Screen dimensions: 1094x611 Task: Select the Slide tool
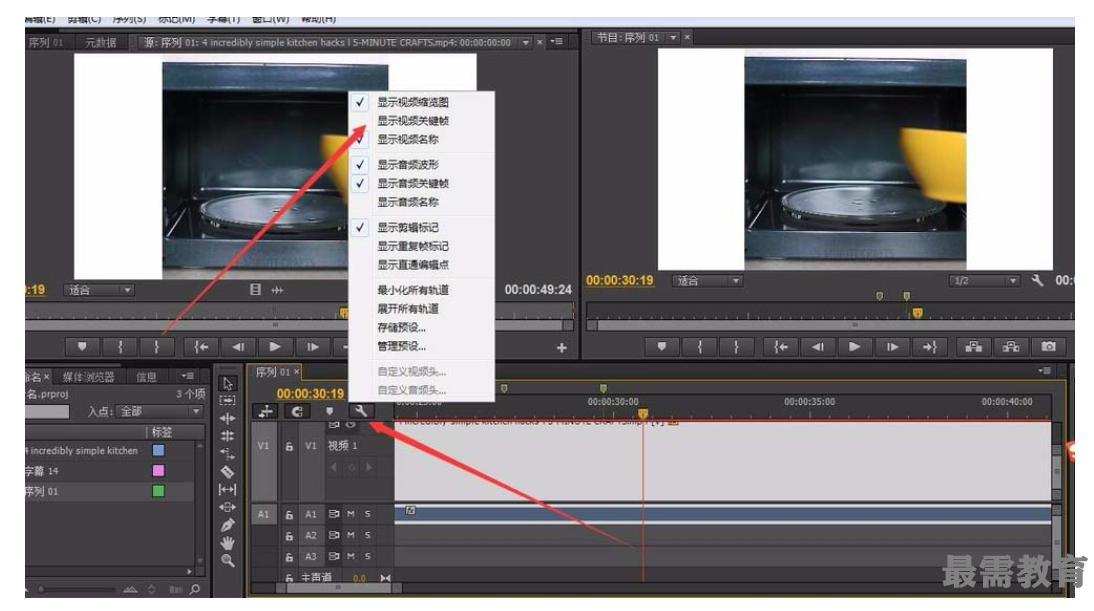click(x=227, y=507)
